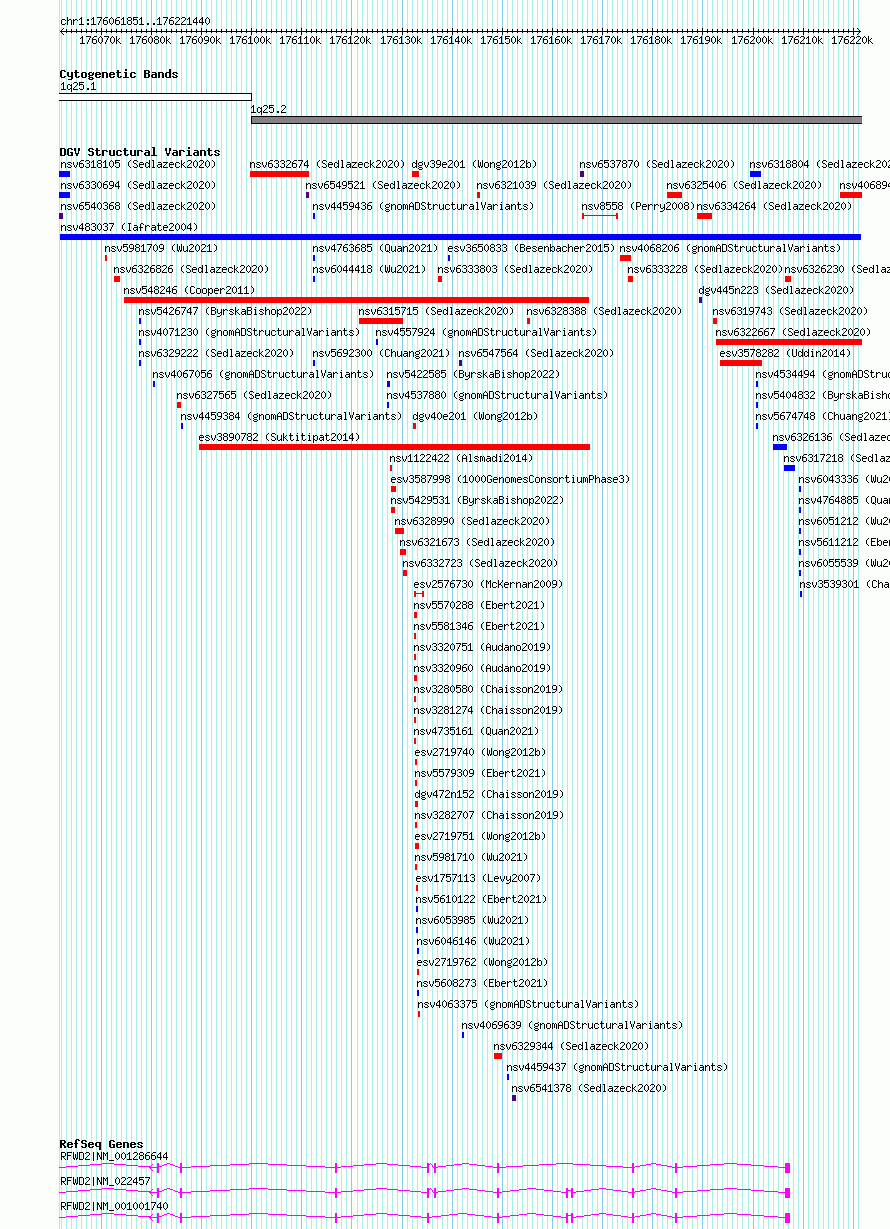
Task: Click the long red bar under esv3890782
Action: coord(394,447)
